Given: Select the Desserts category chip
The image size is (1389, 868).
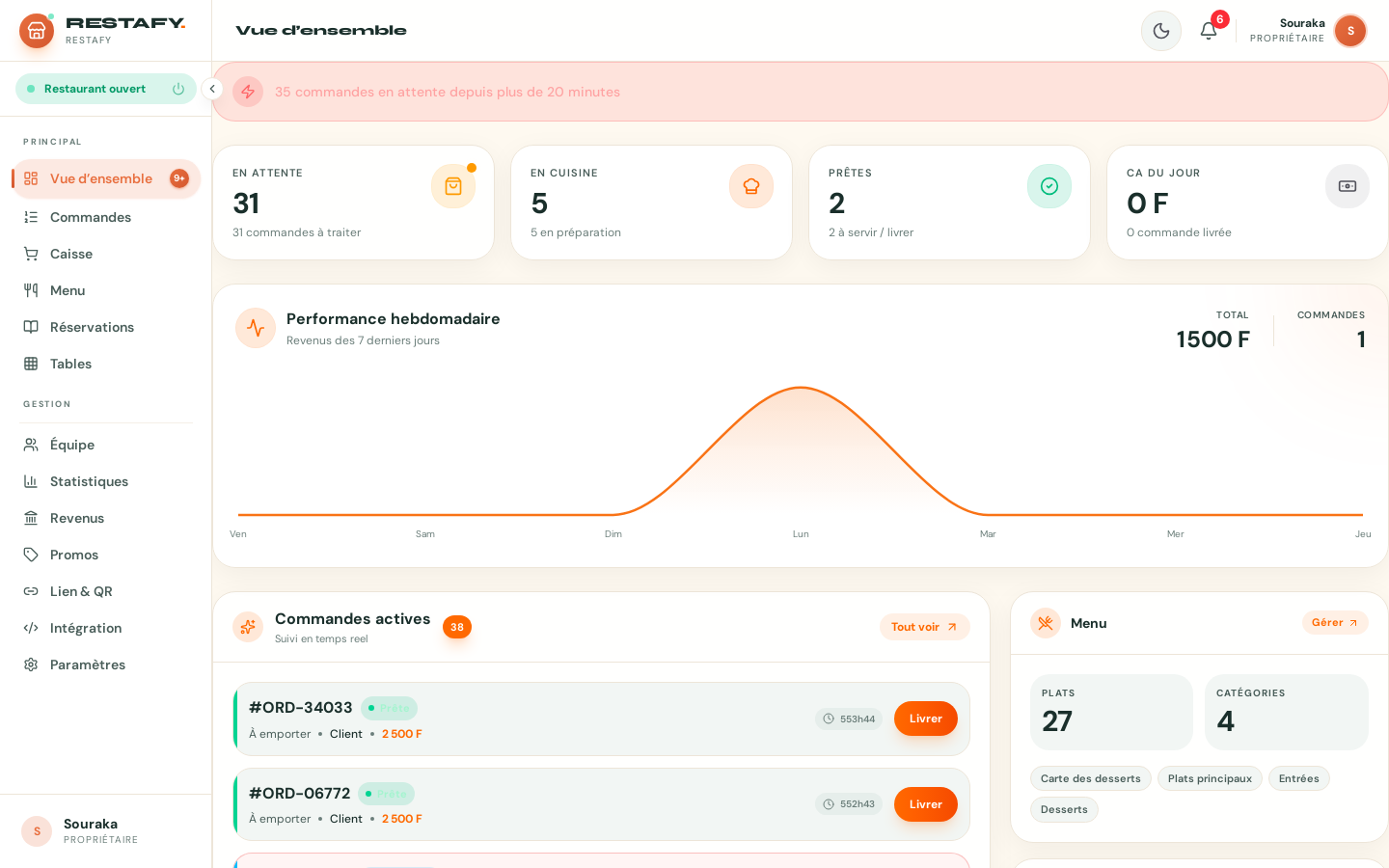Looking at the screenshot, I should 1064,809.
